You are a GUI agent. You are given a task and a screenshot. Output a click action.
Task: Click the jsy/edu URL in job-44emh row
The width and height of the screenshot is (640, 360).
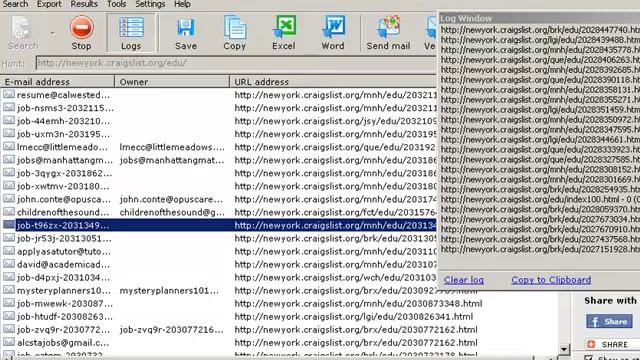(x=335, y=121)
